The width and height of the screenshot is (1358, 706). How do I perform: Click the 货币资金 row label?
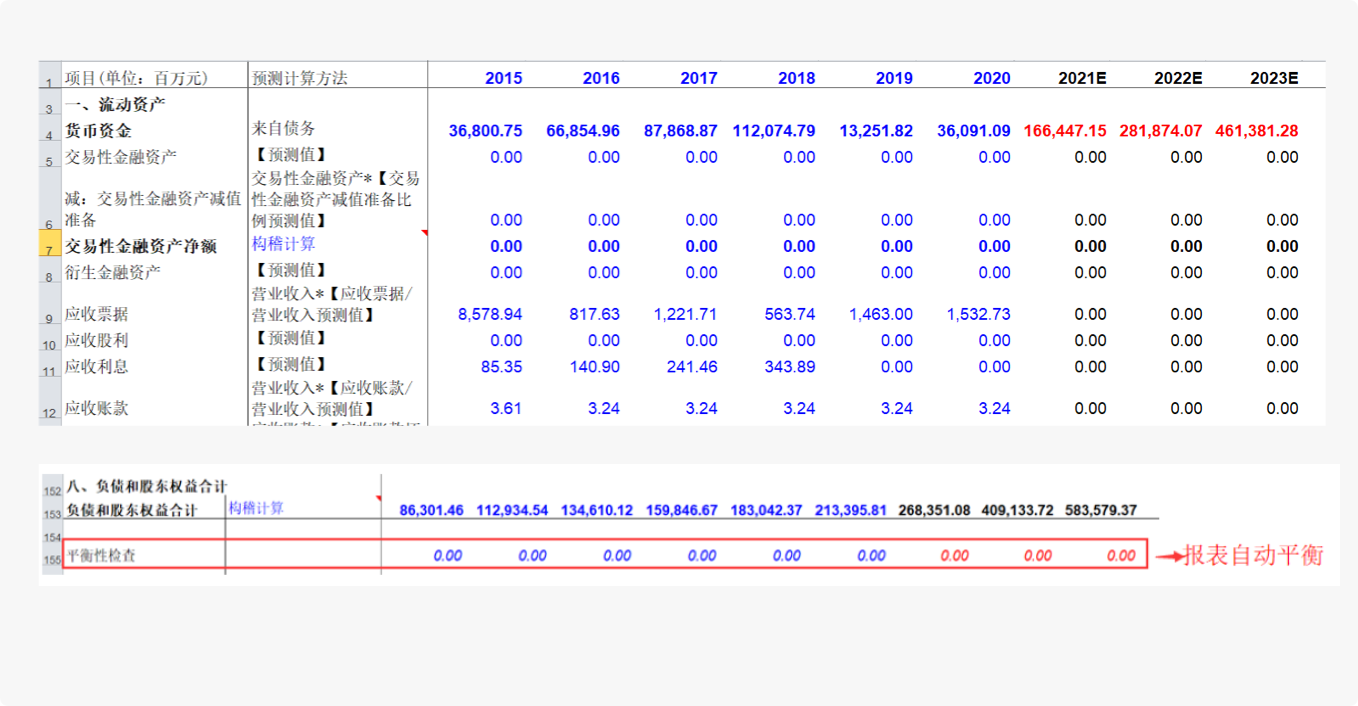pyautogui.click(x=98, y=130)
